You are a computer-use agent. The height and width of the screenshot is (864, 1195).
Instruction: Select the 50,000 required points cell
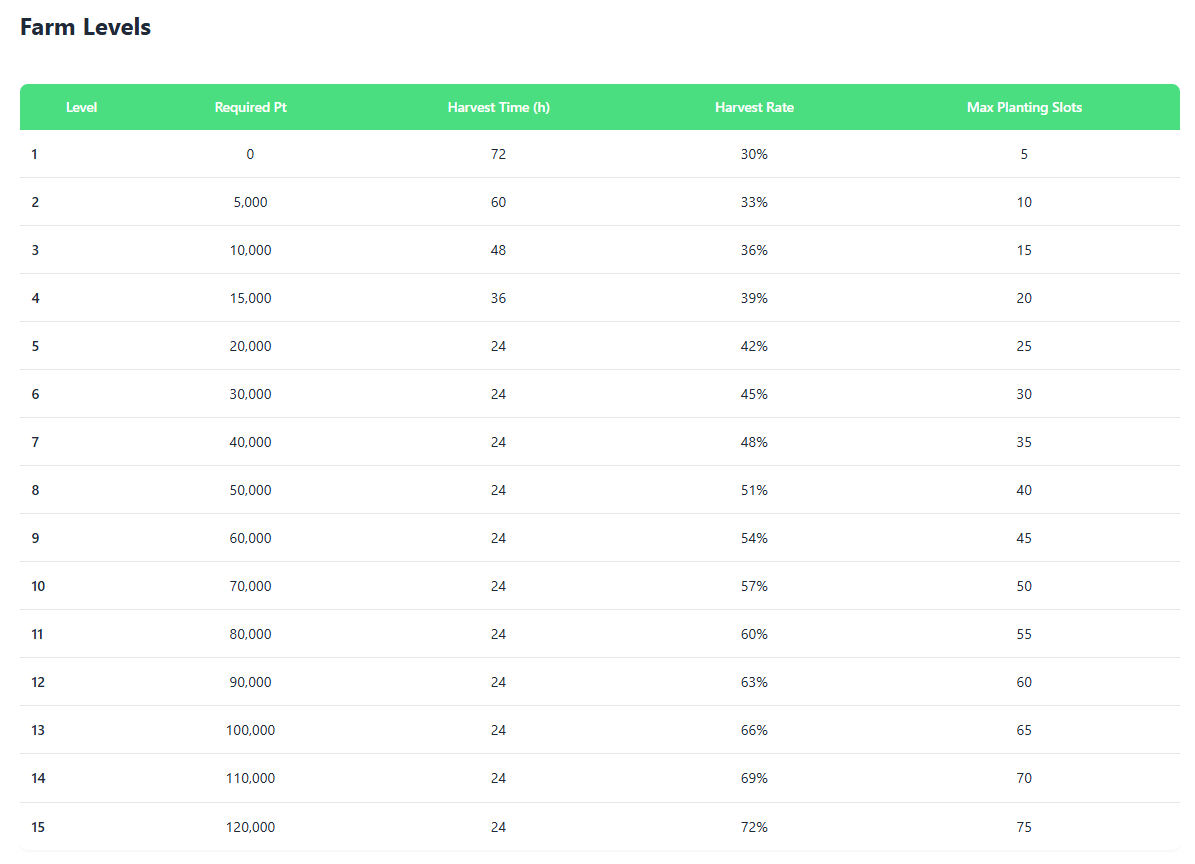251,490
